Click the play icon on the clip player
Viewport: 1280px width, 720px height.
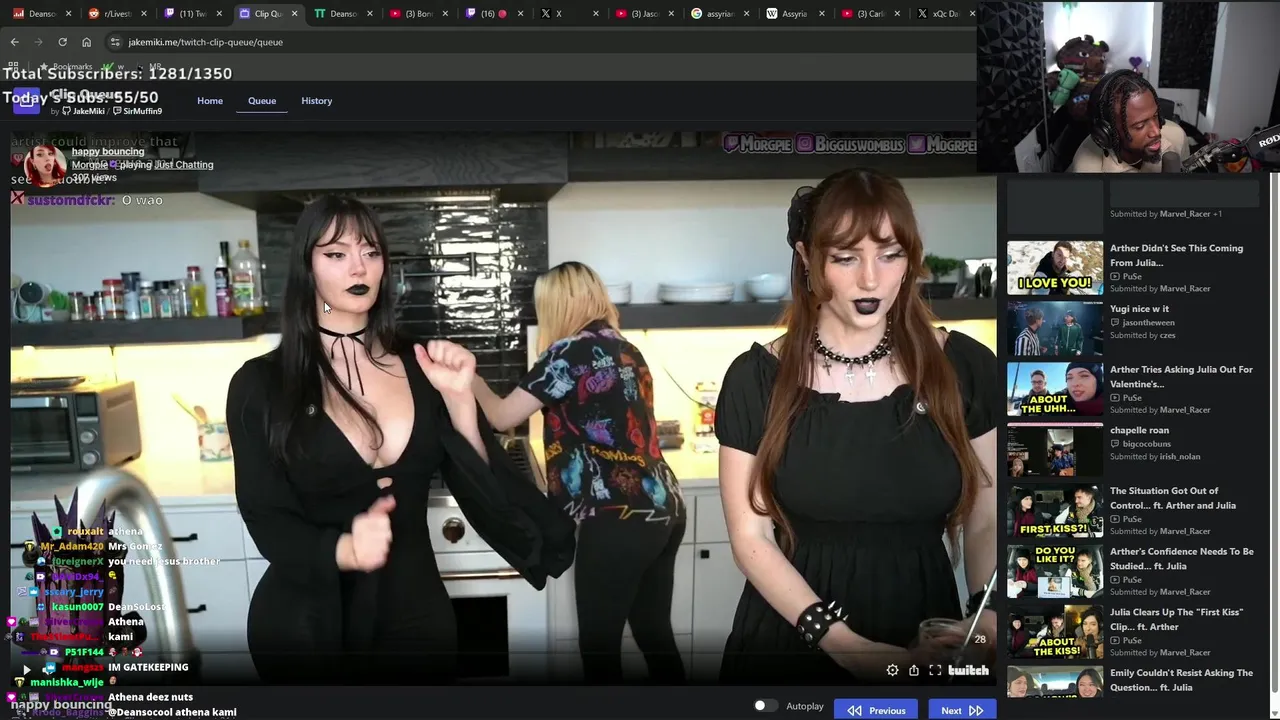[26, 670]
